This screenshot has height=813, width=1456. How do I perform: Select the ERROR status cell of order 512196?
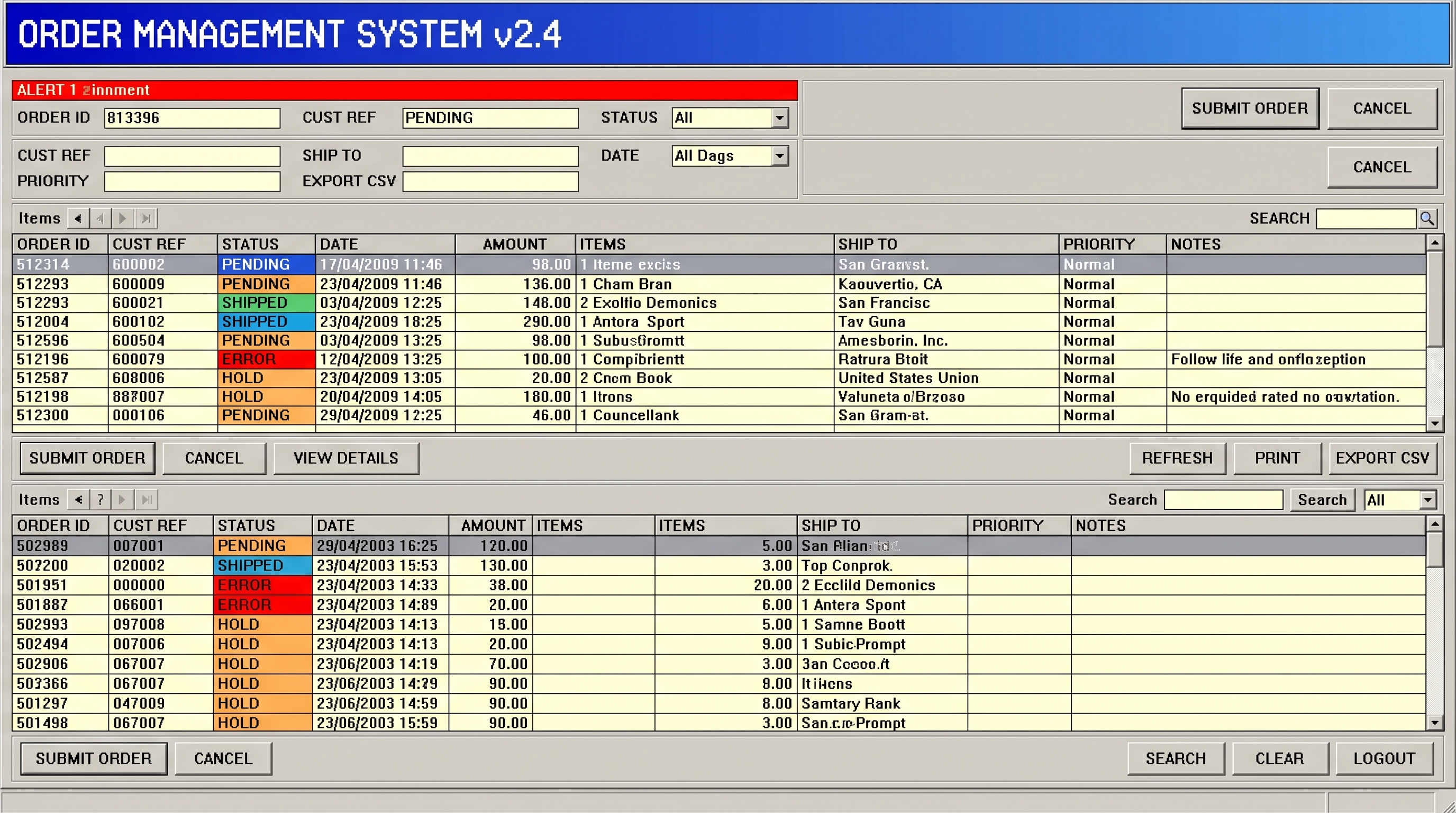click(266, 359)
